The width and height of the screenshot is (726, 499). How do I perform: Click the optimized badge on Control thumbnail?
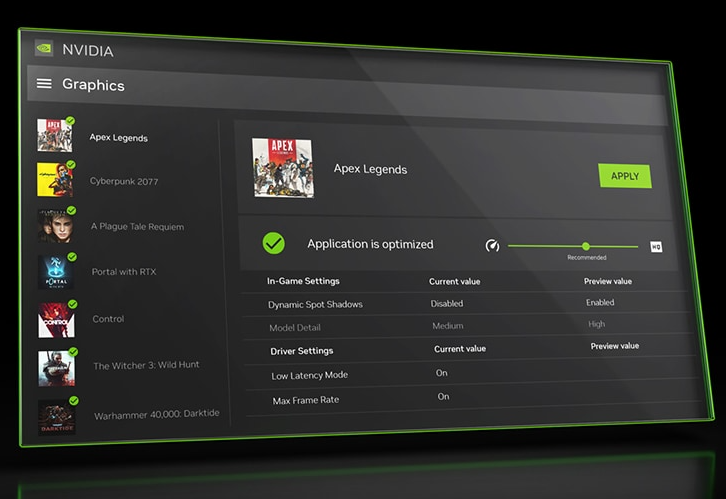coord(73,304)
